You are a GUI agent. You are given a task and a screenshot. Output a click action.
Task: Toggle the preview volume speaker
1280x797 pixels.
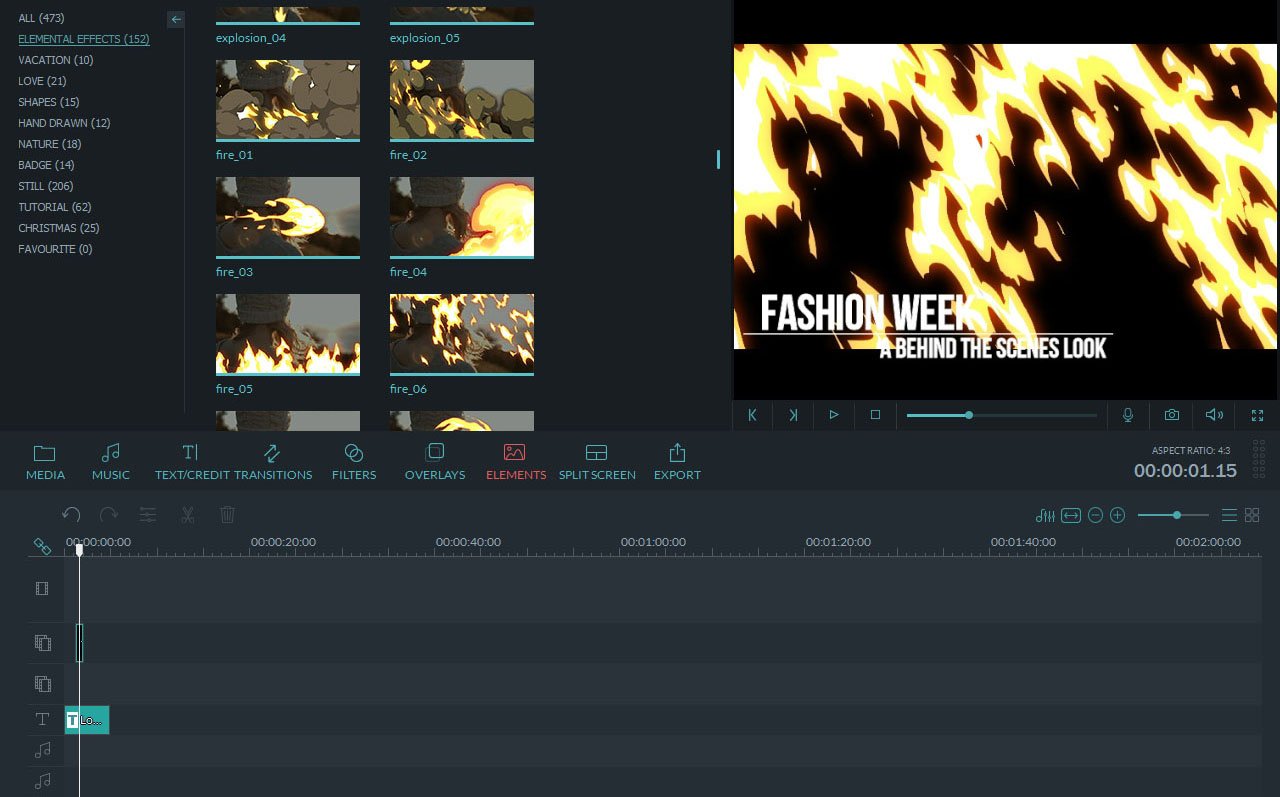(x=1214, y=415)
